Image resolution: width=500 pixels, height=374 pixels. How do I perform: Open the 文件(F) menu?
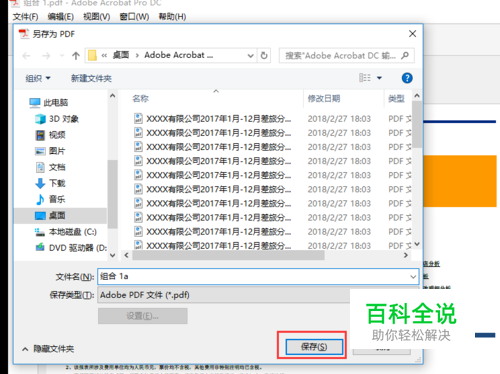25,17
